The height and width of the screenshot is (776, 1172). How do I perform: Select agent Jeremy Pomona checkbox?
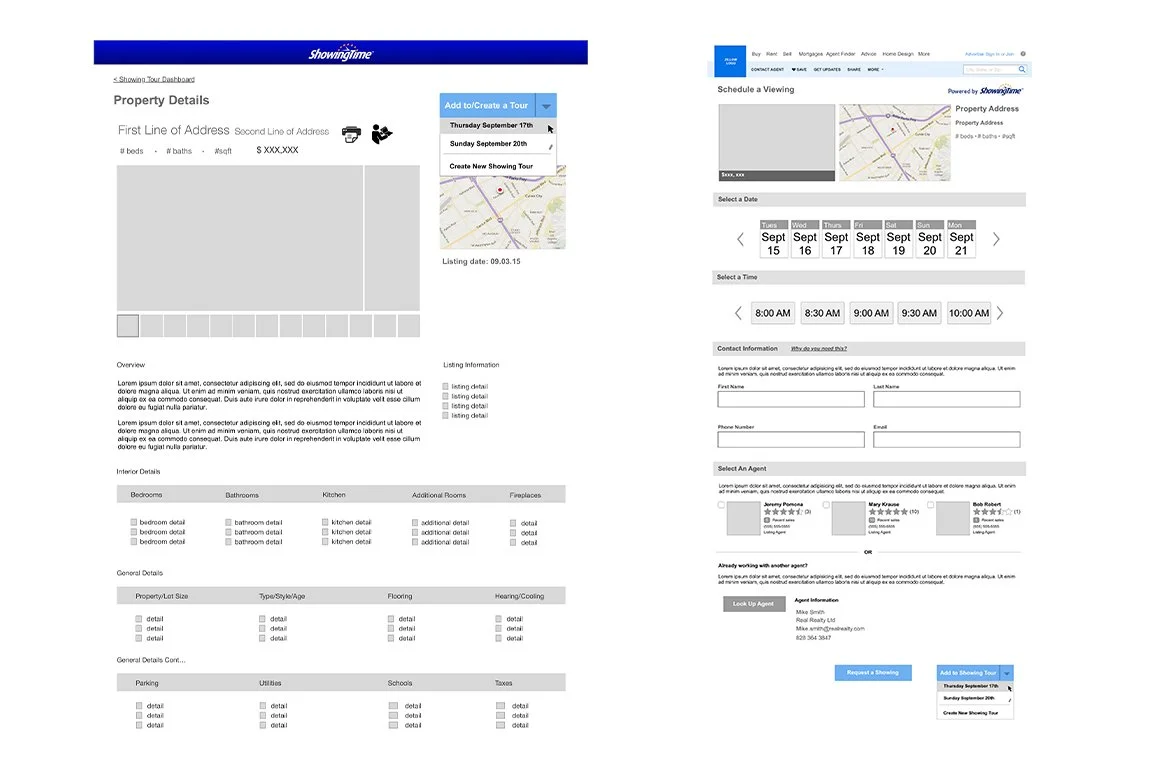point(721,505)
